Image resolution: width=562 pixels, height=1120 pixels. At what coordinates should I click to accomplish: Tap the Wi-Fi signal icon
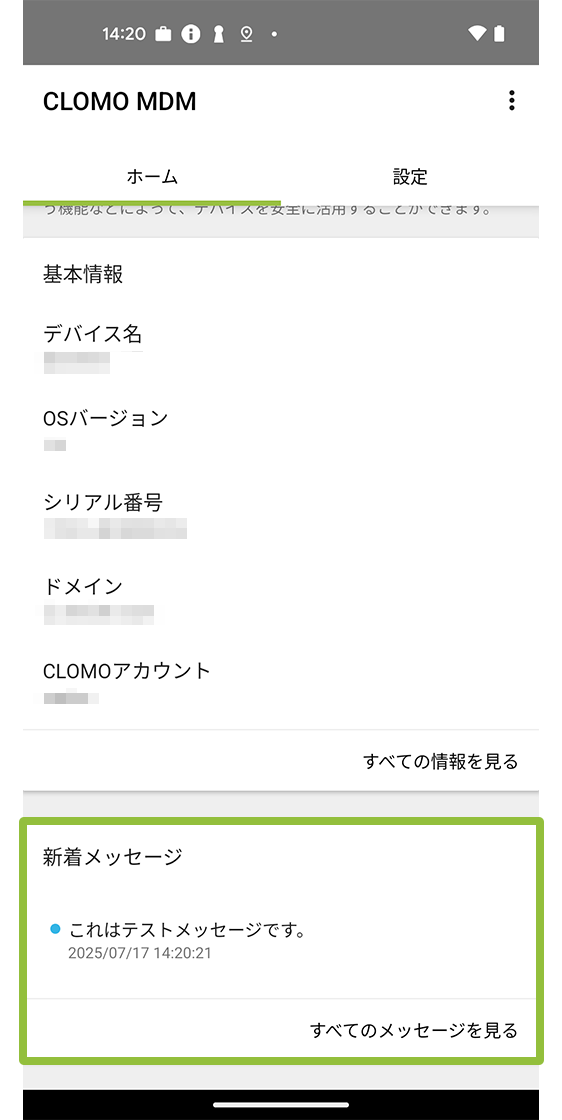tap(477, 34)
